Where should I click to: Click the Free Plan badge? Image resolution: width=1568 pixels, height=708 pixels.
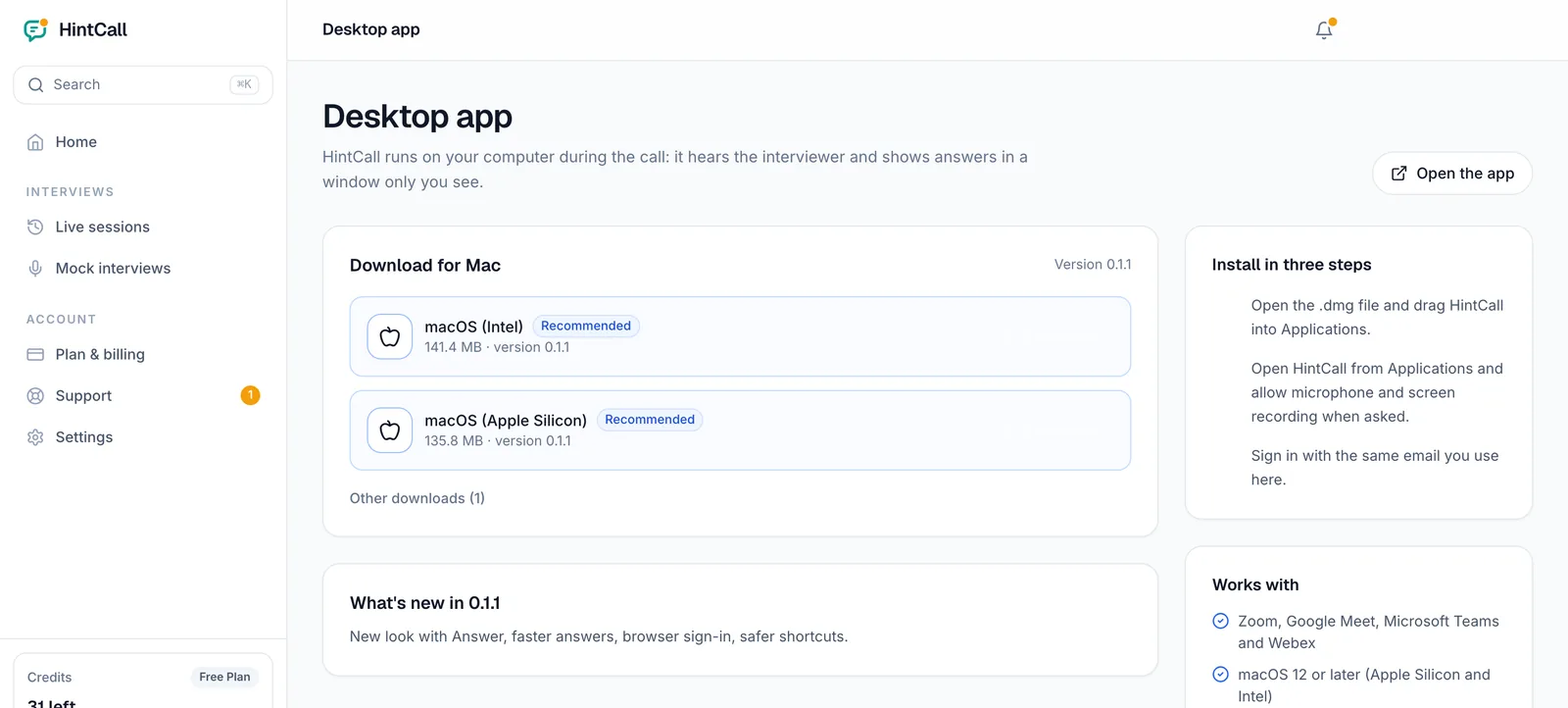(224, 677)
